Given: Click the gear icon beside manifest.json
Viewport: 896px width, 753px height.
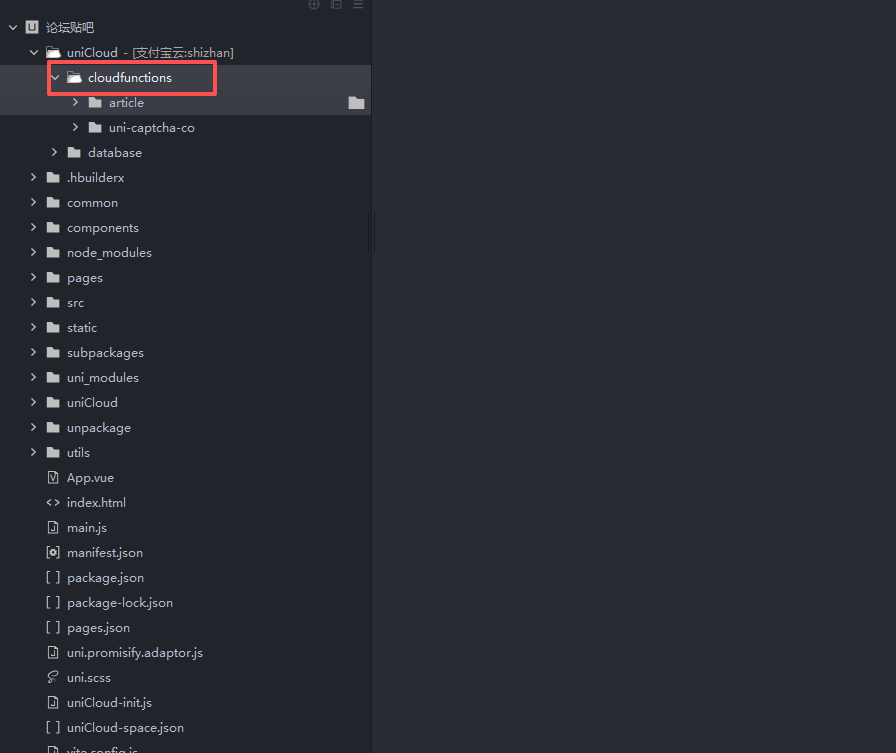Looking at the screenshot, I should pyautogui.click(x=53, y=552).
